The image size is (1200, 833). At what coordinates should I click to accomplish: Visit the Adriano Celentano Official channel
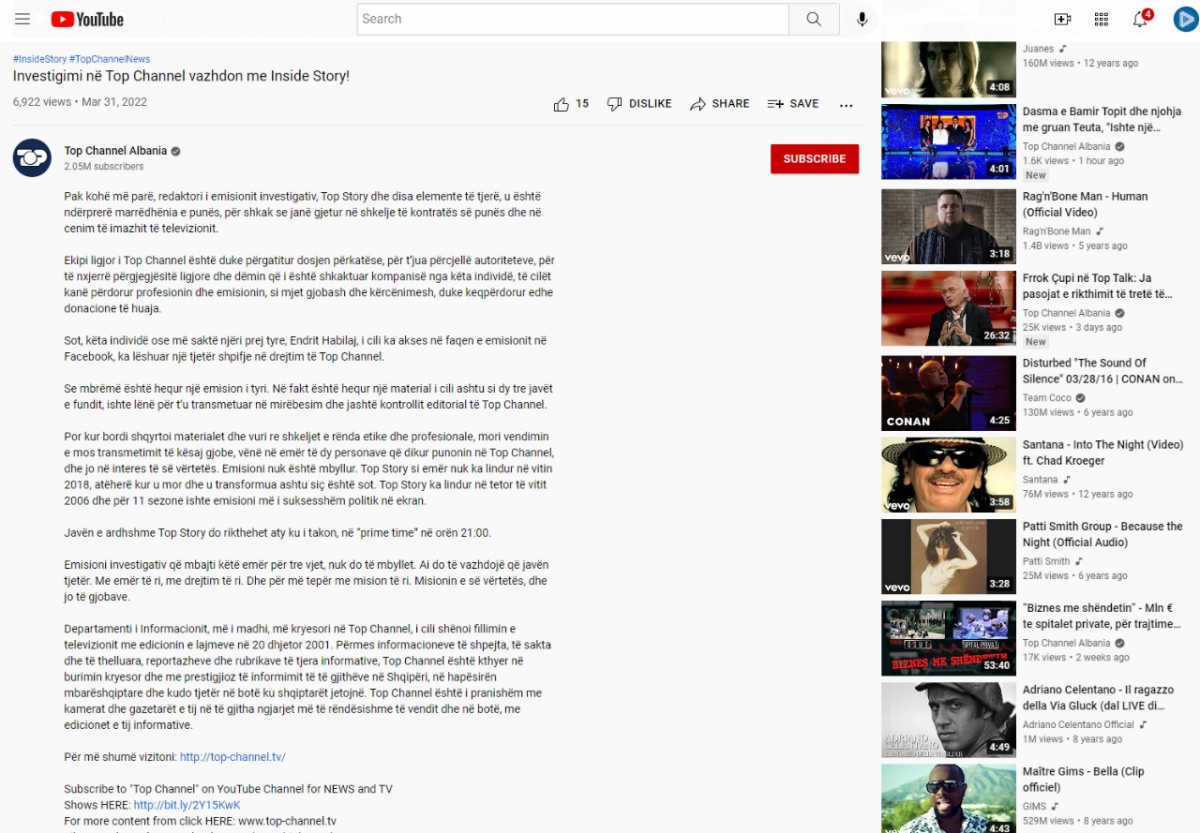pos(1078,725)
